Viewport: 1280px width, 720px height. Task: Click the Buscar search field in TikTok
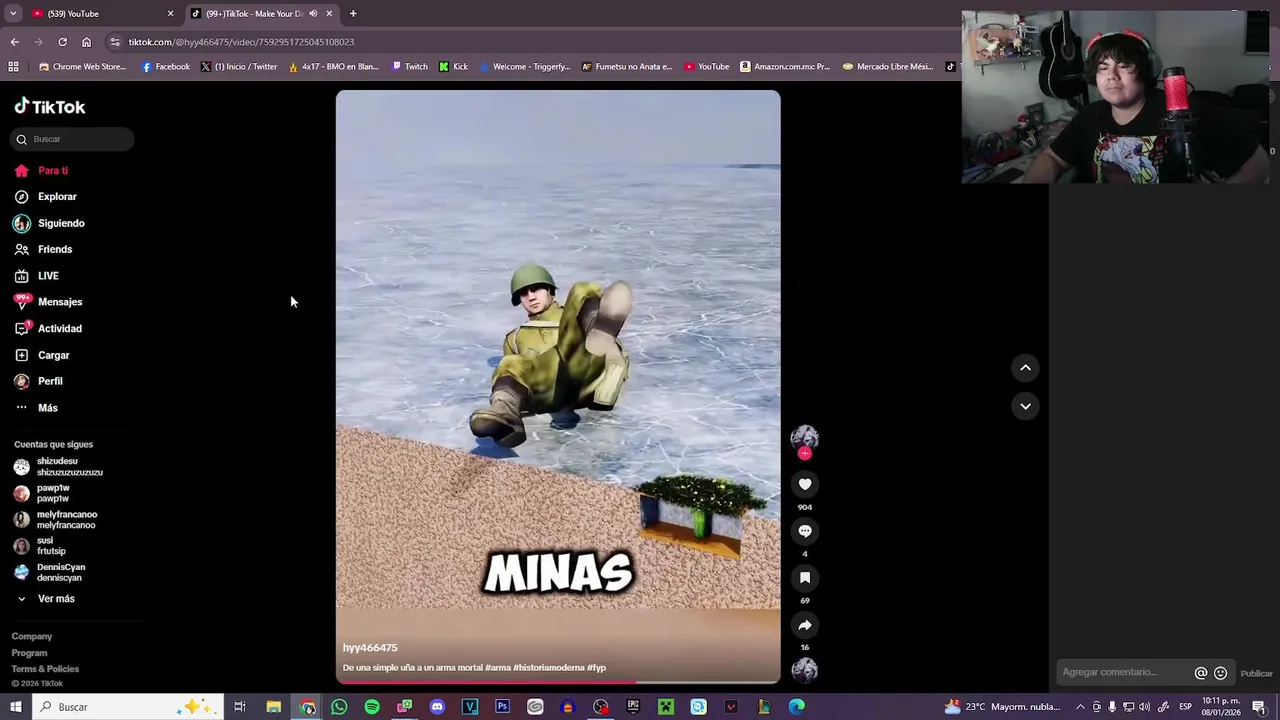tap(72, 139)
